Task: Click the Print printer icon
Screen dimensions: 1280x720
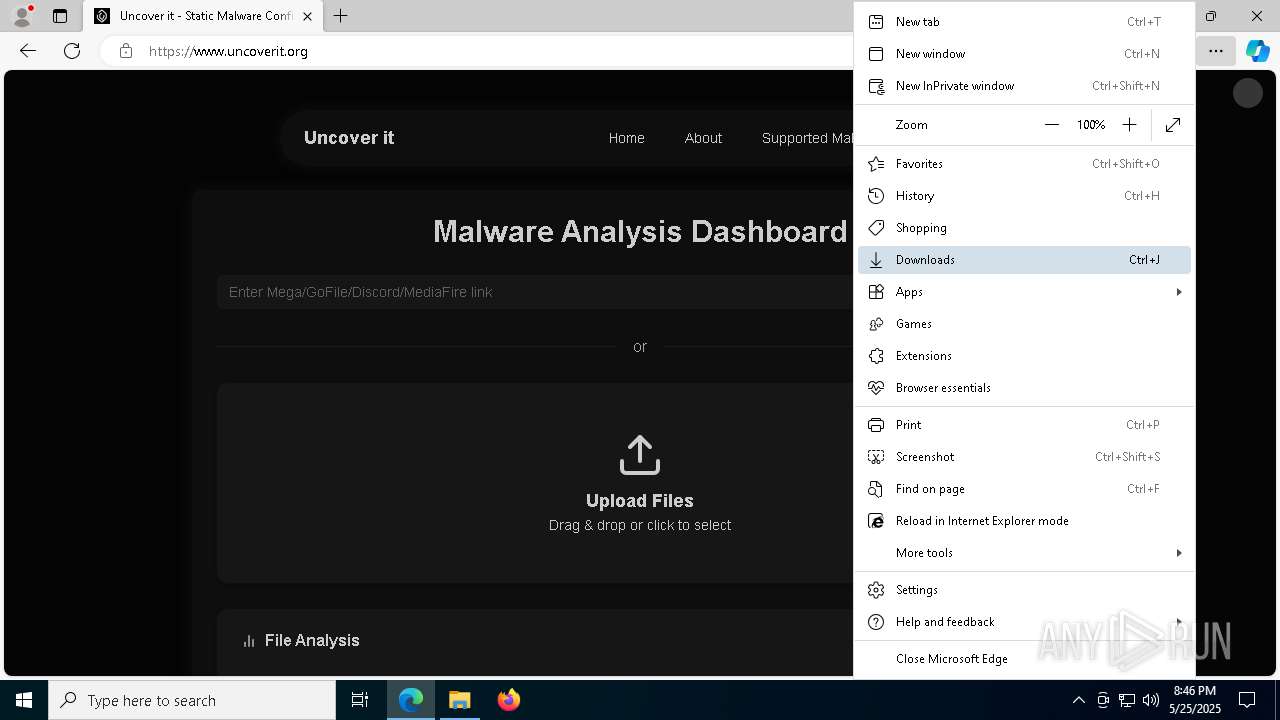Action: coord(876,425)
